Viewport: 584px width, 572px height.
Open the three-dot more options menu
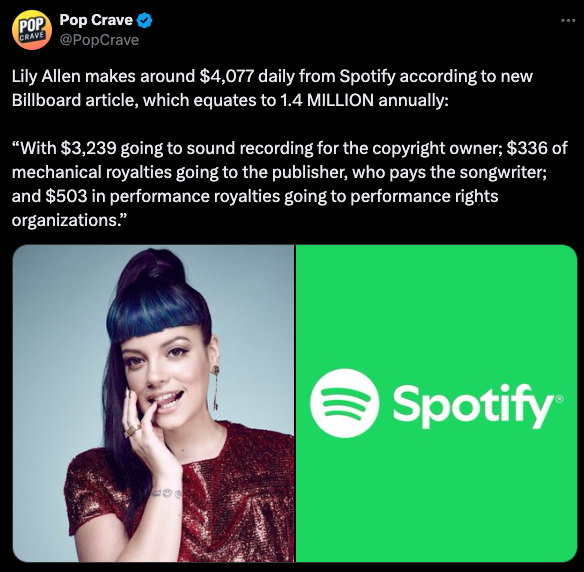[x=568, y=21]
